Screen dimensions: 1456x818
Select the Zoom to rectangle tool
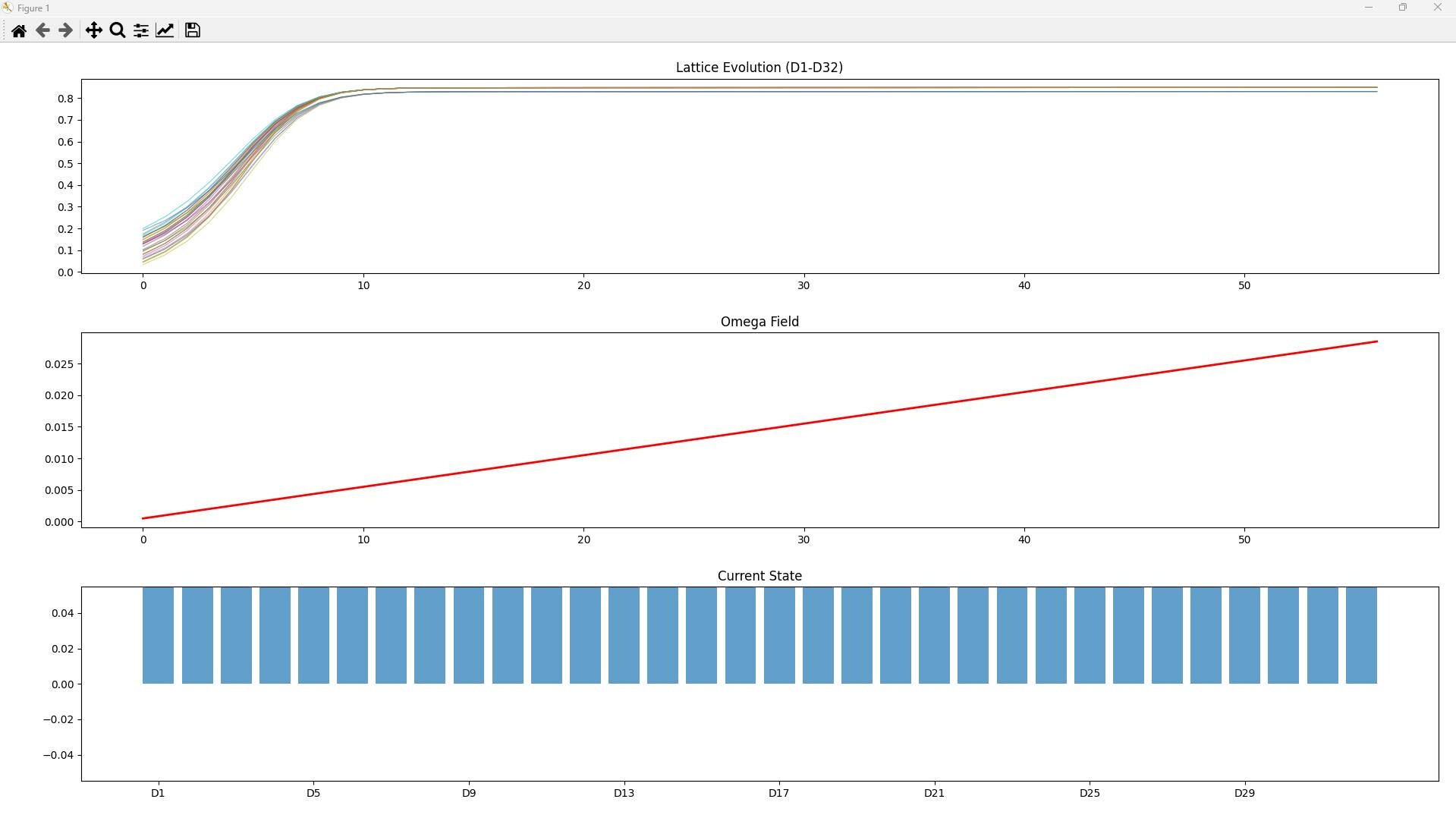pyautogui.click(x=118, y=30)
